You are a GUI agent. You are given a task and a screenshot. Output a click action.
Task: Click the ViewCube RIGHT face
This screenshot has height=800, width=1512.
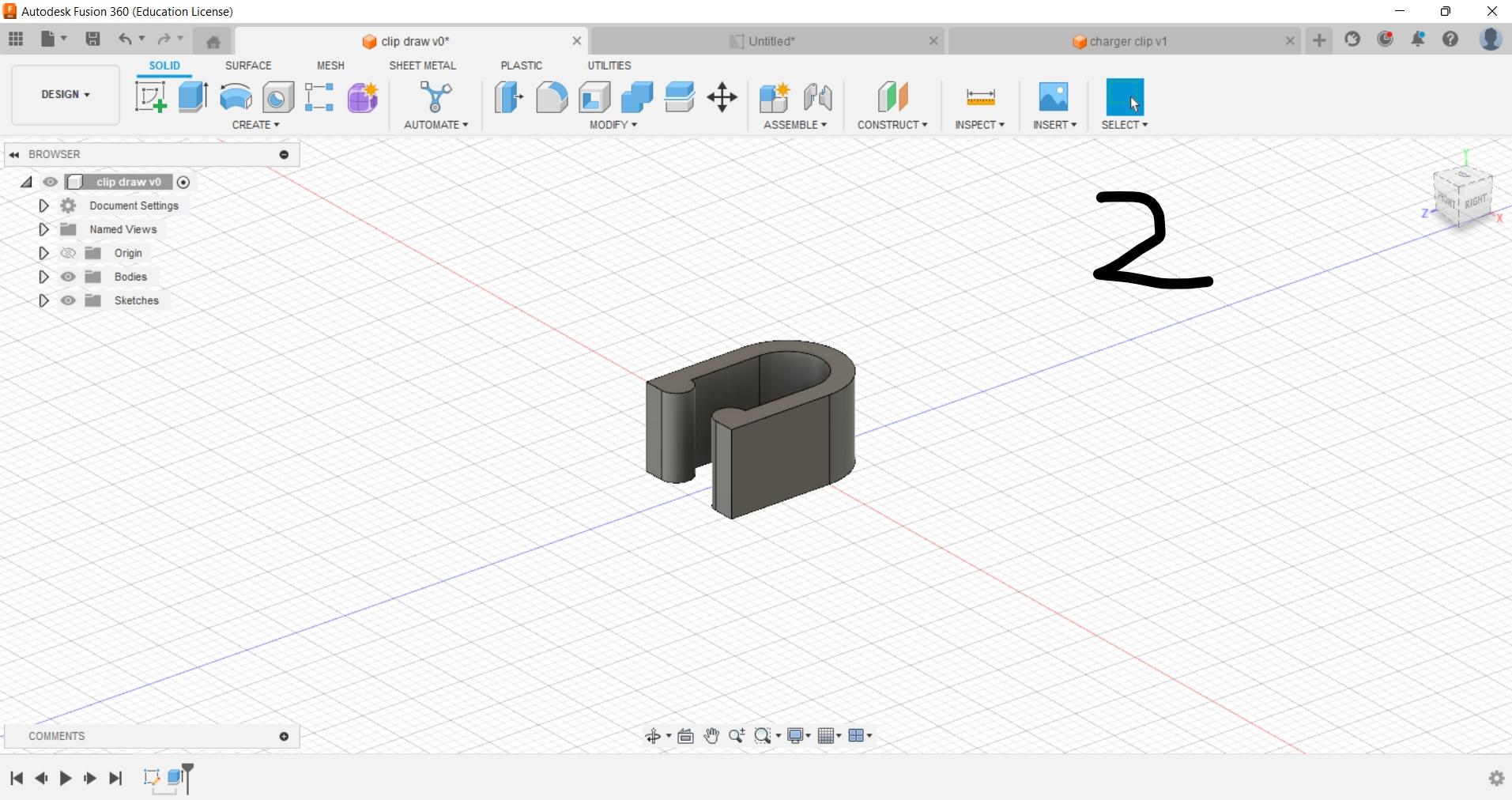pos(1476,202)
